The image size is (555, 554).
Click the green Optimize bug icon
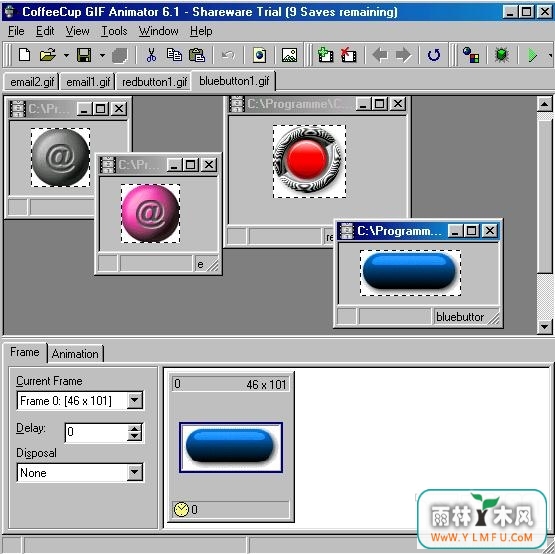coord(502,55)
